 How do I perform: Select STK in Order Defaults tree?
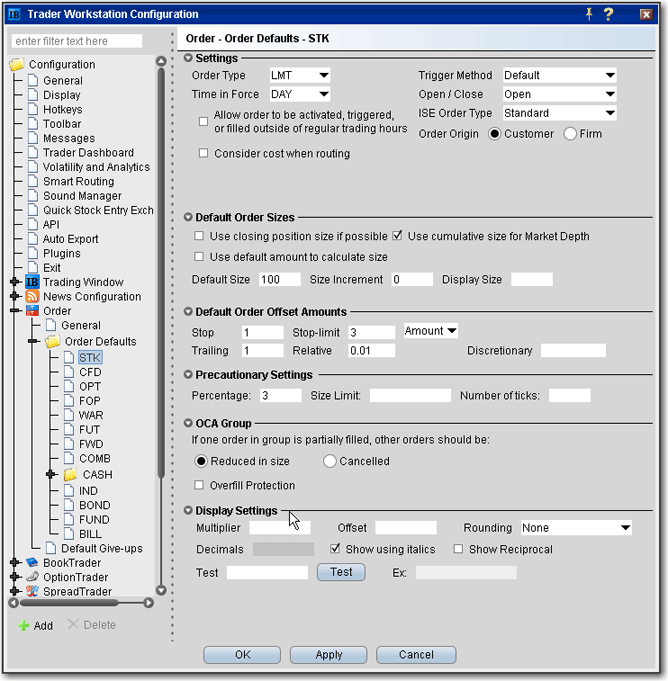(90, 357)
